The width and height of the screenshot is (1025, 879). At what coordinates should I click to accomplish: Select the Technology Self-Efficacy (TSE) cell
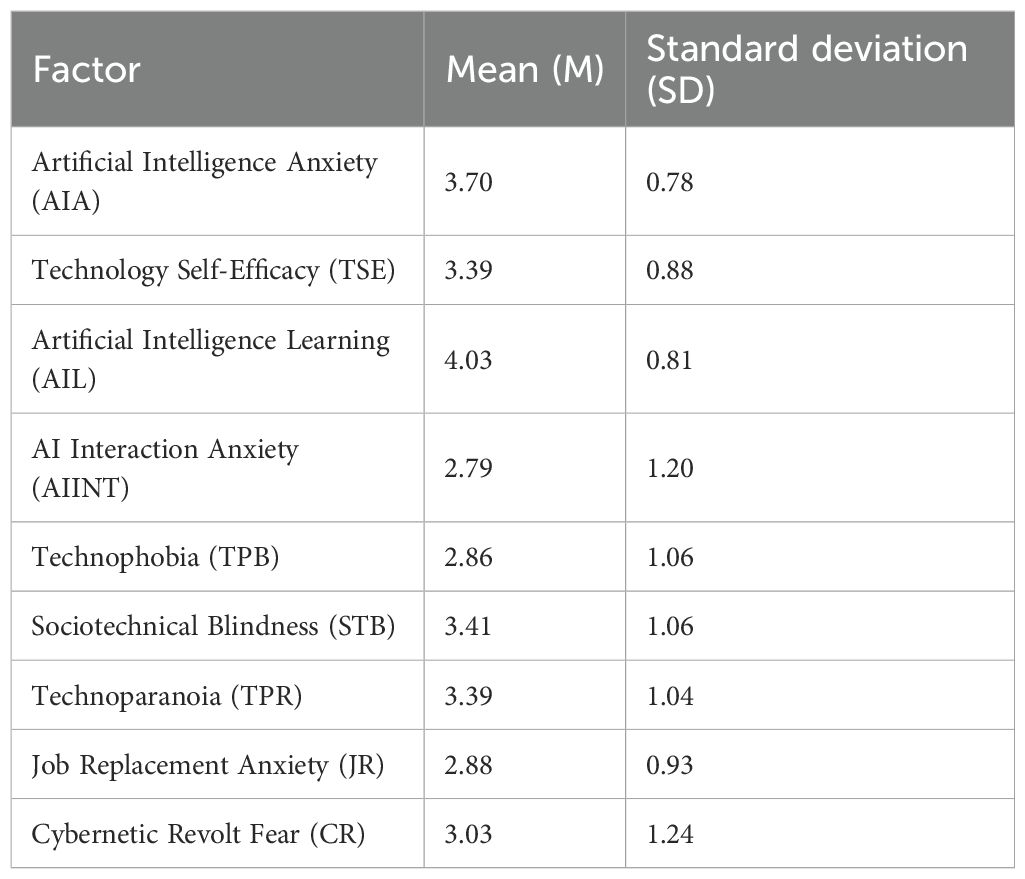tap(213, 270)
